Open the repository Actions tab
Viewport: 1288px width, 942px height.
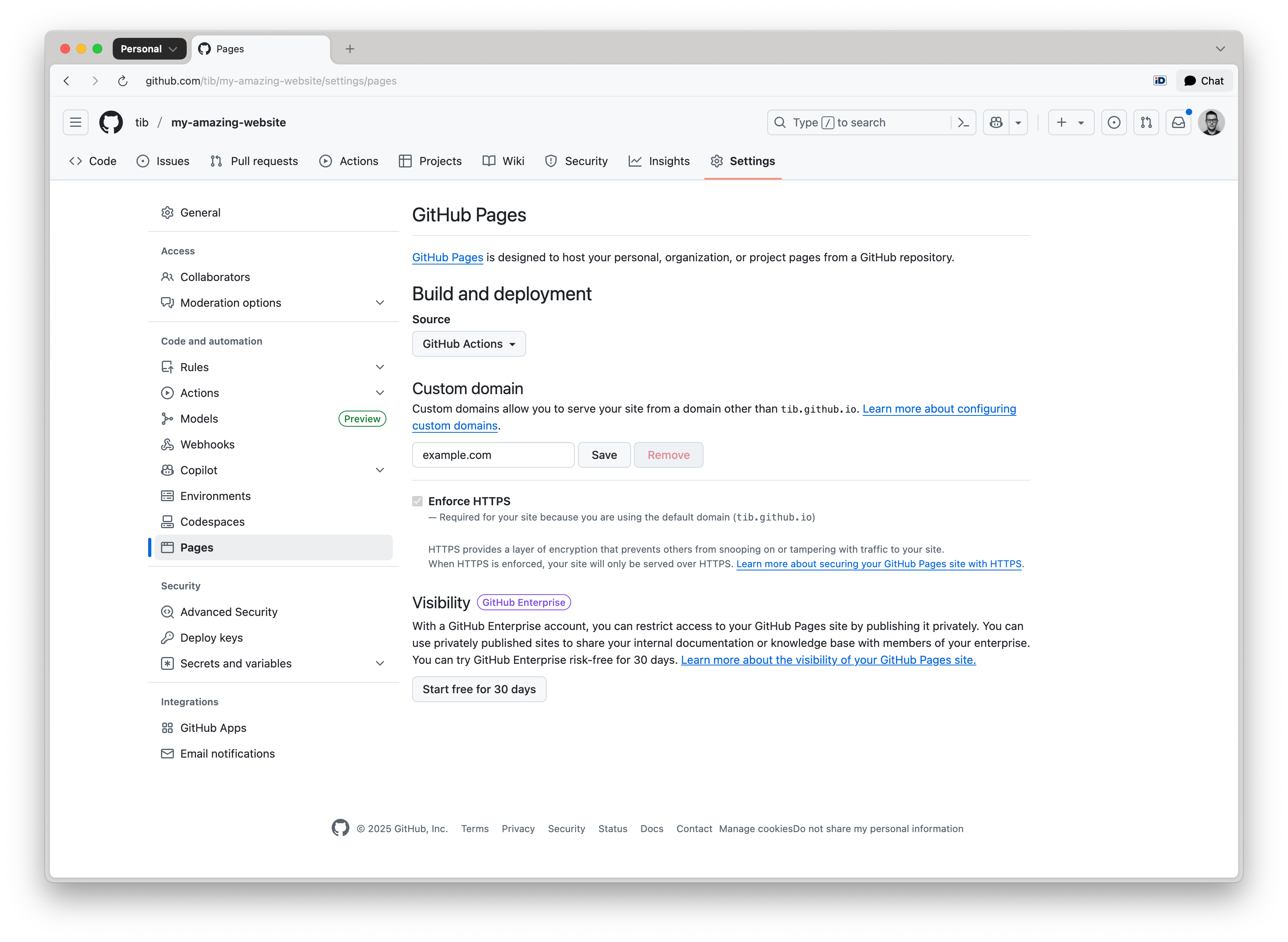[x=349, y=161]
